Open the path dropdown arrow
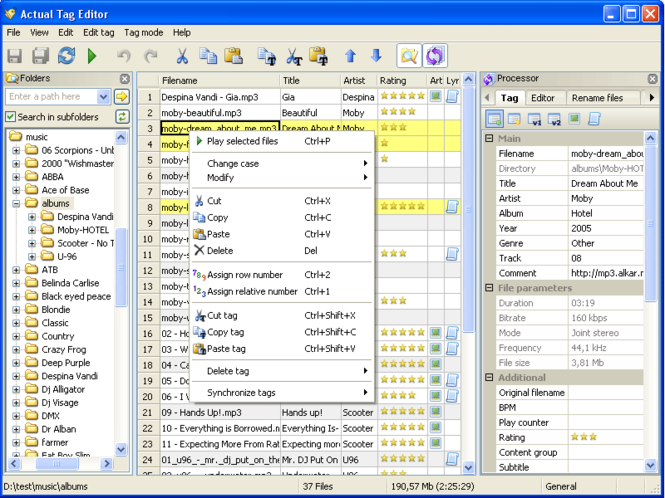The width and height of the screenshot is (665, 498). (103, 97)
